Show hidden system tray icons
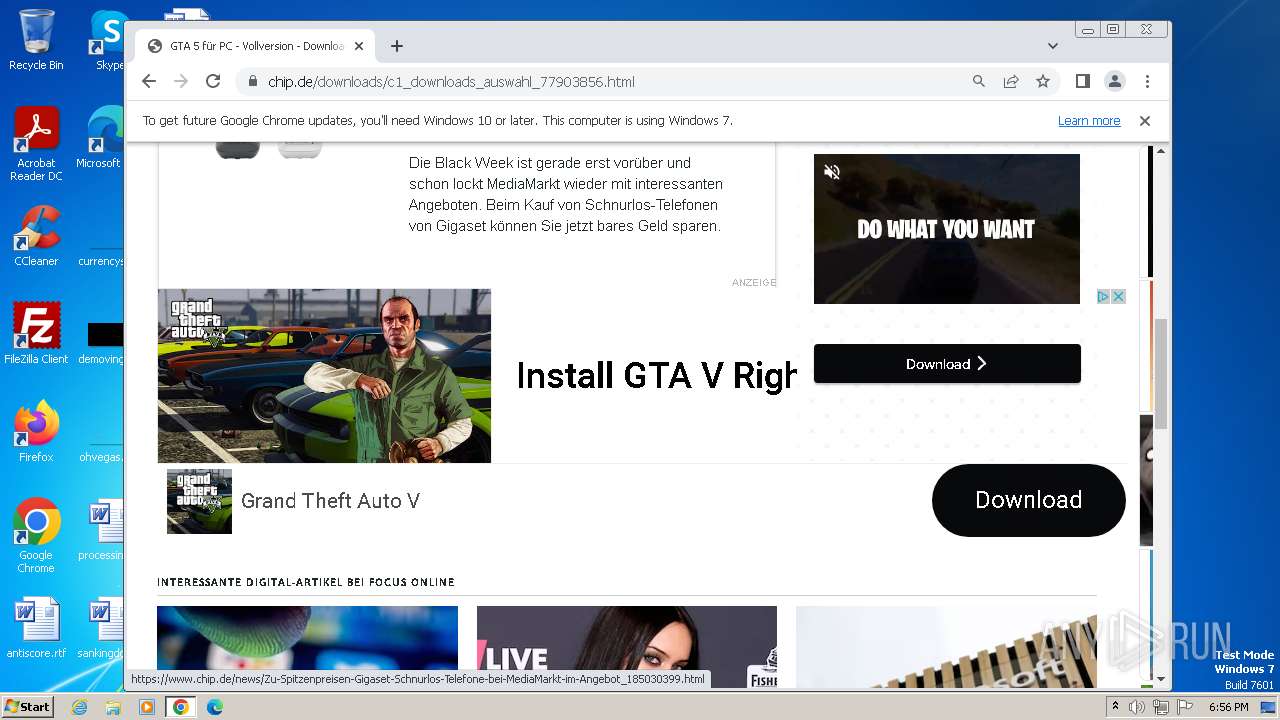The image size is (1280, 720). coord(1116,707)
